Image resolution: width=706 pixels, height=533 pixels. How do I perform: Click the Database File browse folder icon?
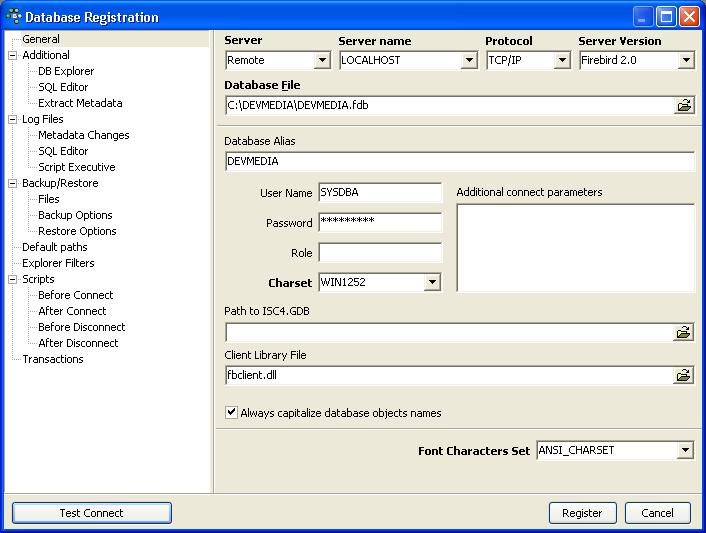(684, 105)
